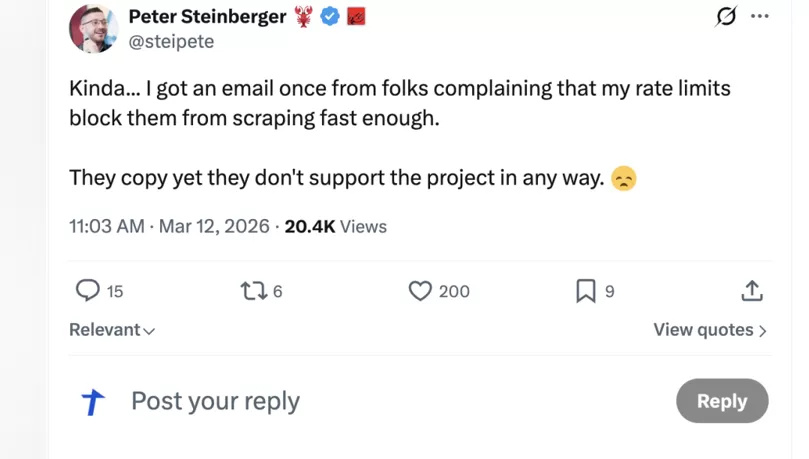Click the Grok explain post icon
The width and height of the screenshot is (809, 459).
[x=726, y=17]
